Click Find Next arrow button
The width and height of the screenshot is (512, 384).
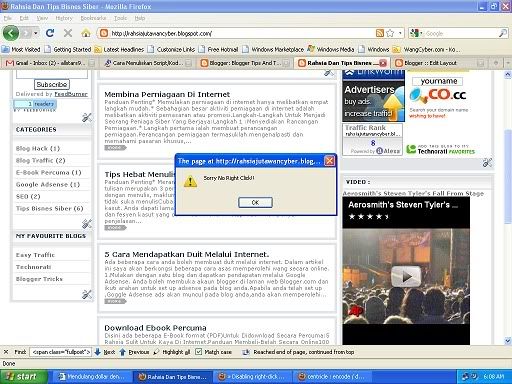coord(104,352)
